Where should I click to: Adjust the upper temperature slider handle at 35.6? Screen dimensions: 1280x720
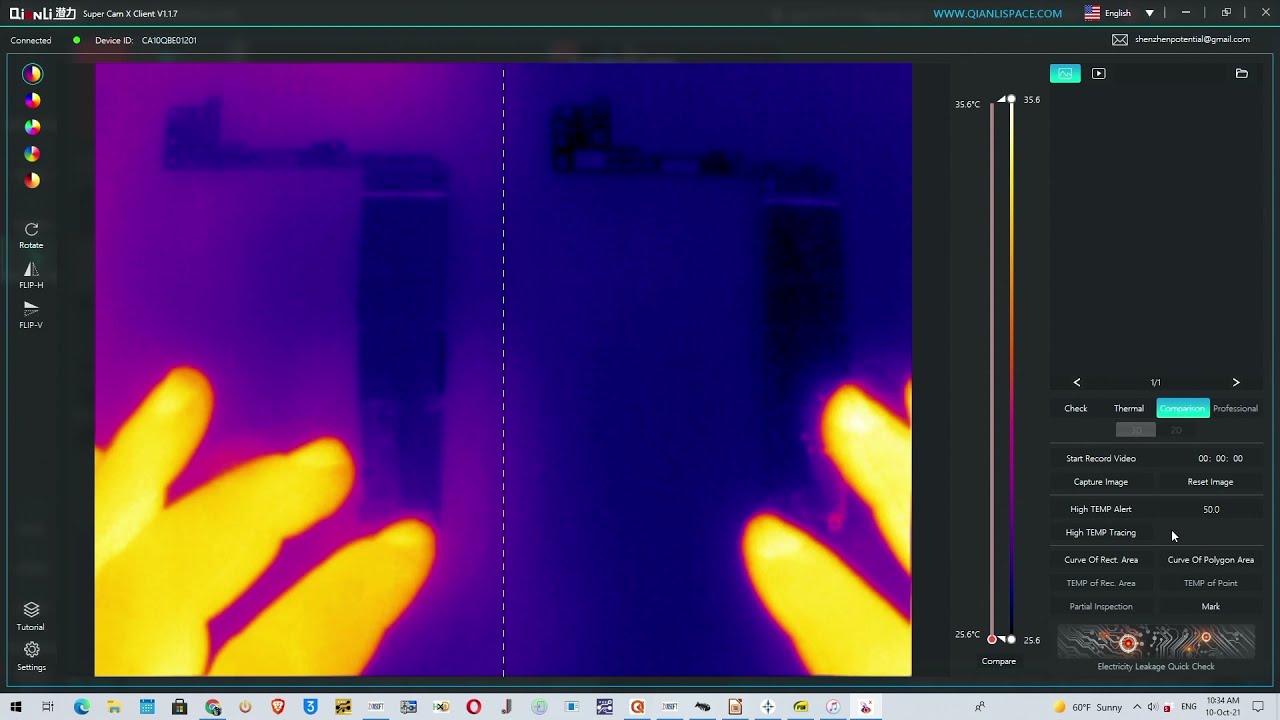click(1011, 99)
